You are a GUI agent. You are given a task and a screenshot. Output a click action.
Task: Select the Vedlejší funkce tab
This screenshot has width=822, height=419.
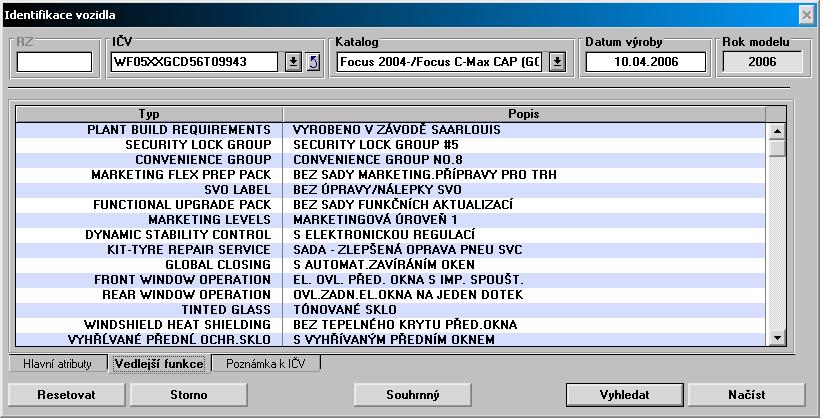click(159, 364)
